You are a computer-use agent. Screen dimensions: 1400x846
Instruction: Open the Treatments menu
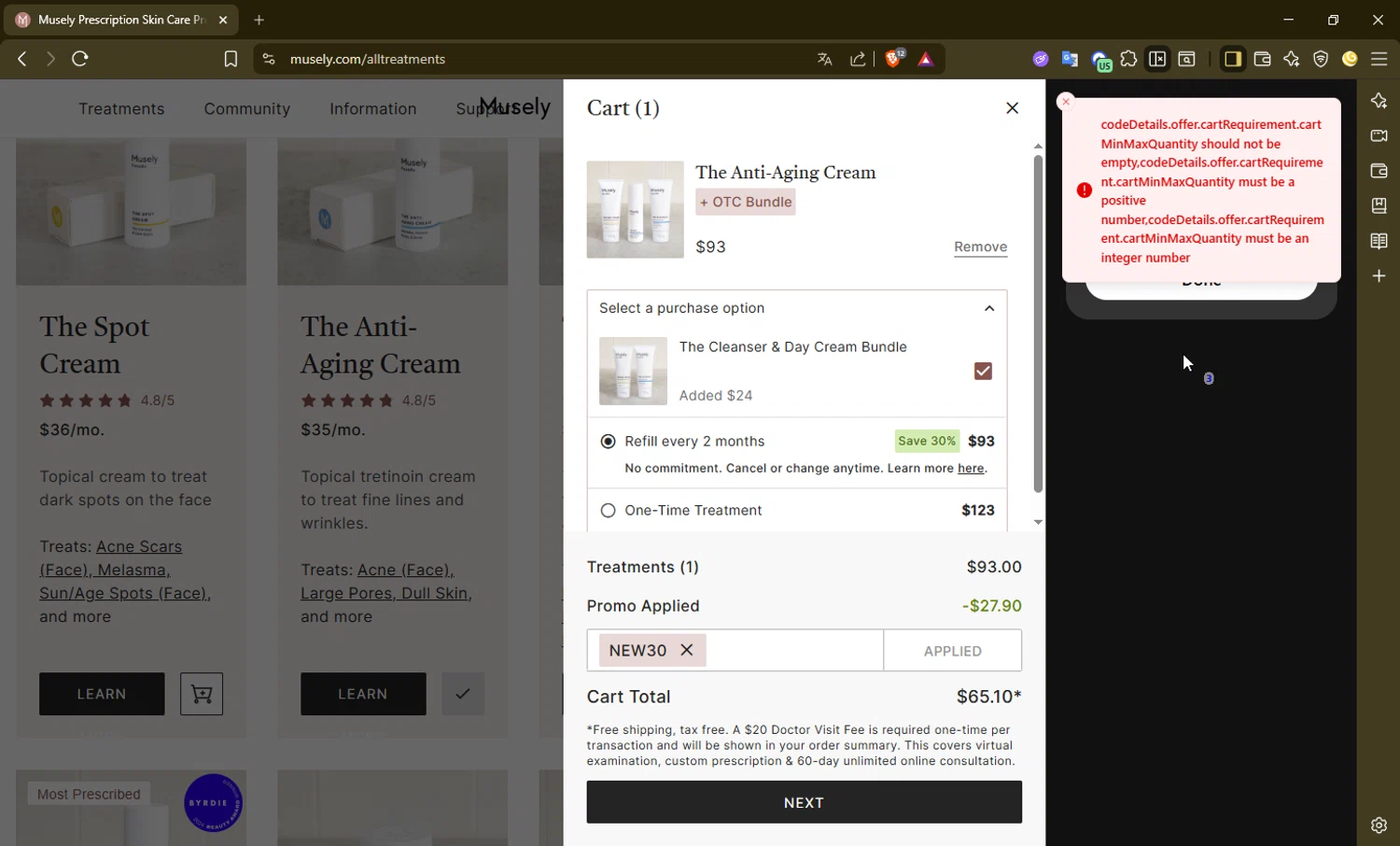pos(121,109)
